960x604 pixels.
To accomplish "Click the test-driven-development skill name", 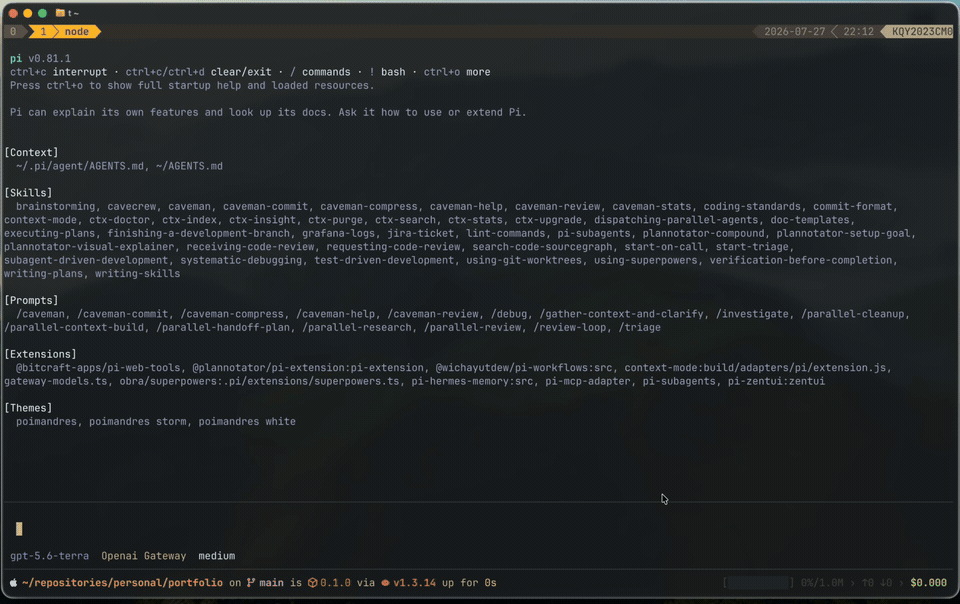I will click(x=384, y=260).
